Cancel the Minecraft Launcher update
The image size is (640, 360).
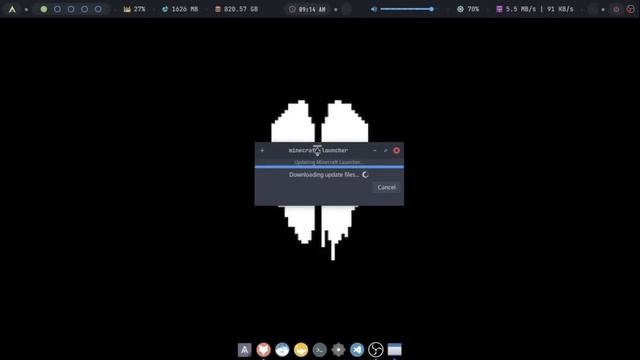click(386, 187)
